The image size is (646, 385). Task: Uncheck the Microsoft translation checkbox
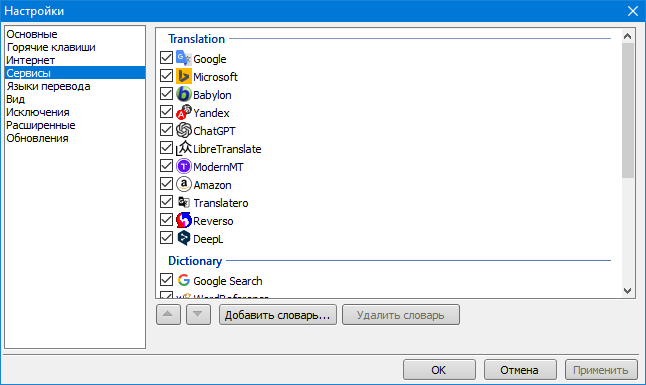(x=166, y=76)
